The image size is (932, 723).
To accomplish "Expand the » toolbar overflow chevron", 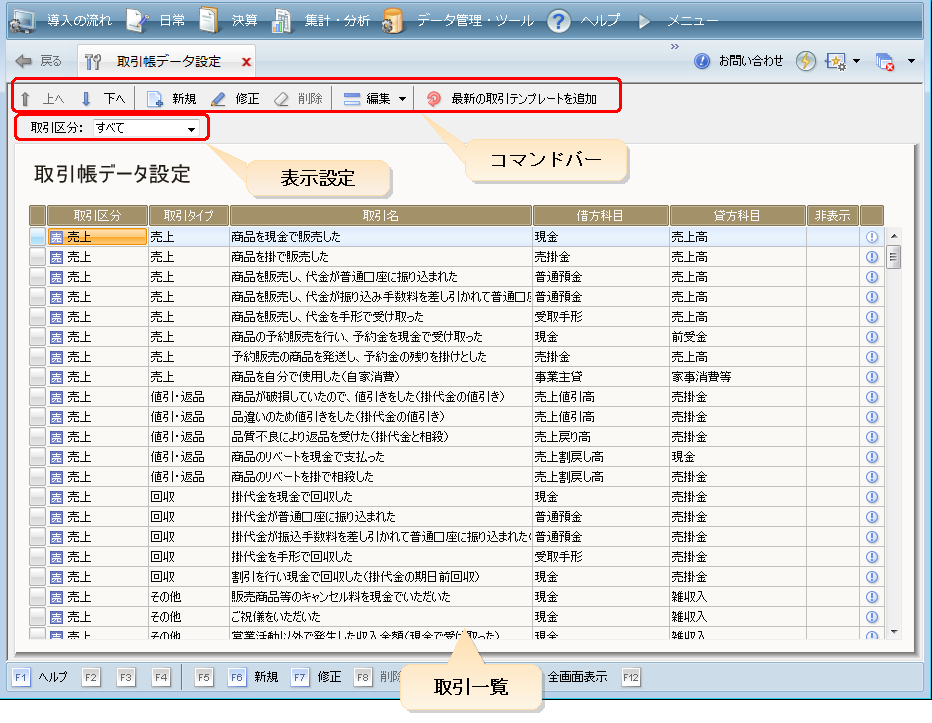I will [x=675, y=46].
